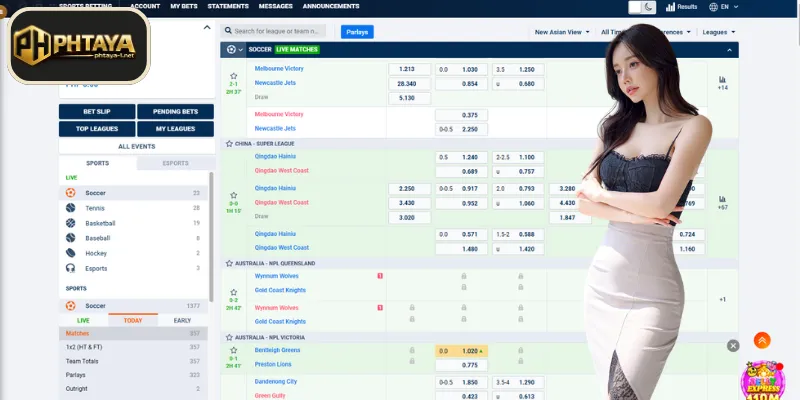Bet Melbourne Victory at odds 1.213

click(x=410, y=69)
